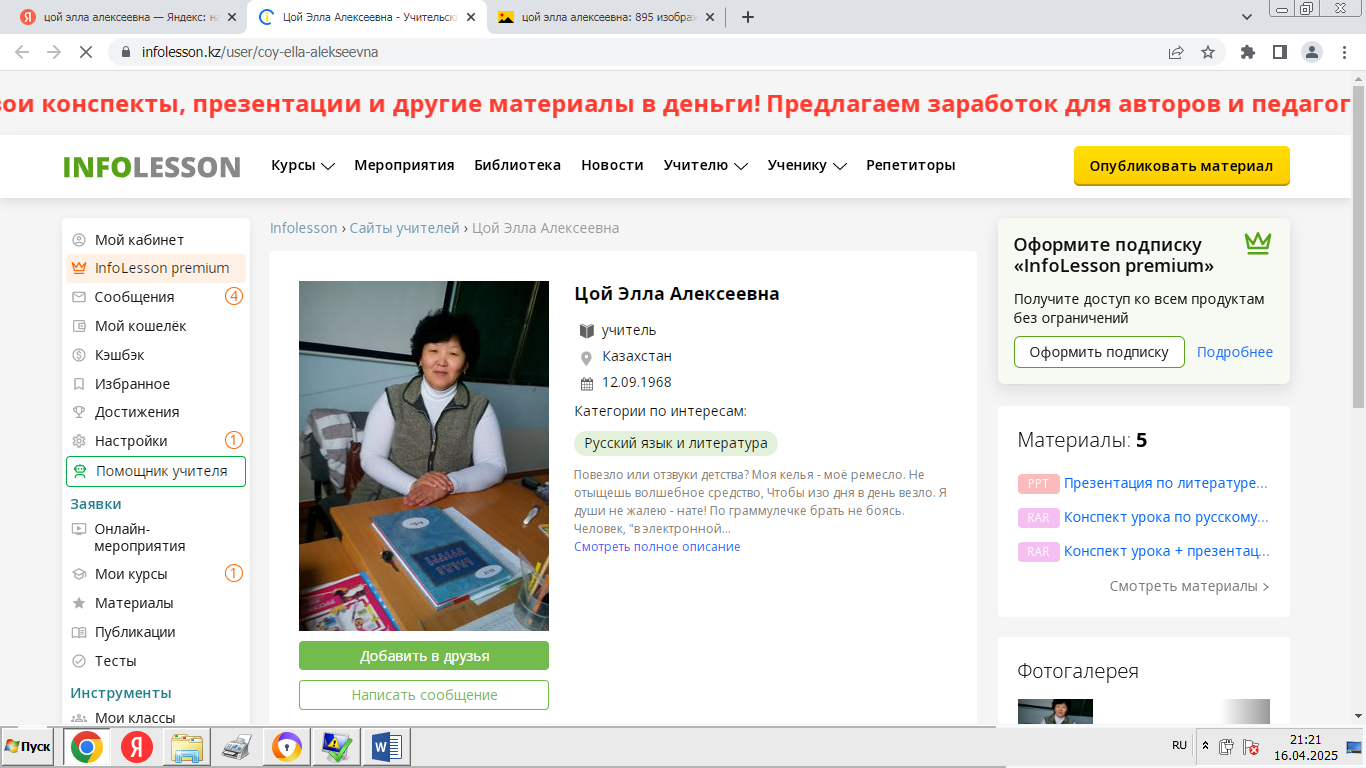Open the Репетиторы menu item
1366x768 pixels.
pos(911,165)
